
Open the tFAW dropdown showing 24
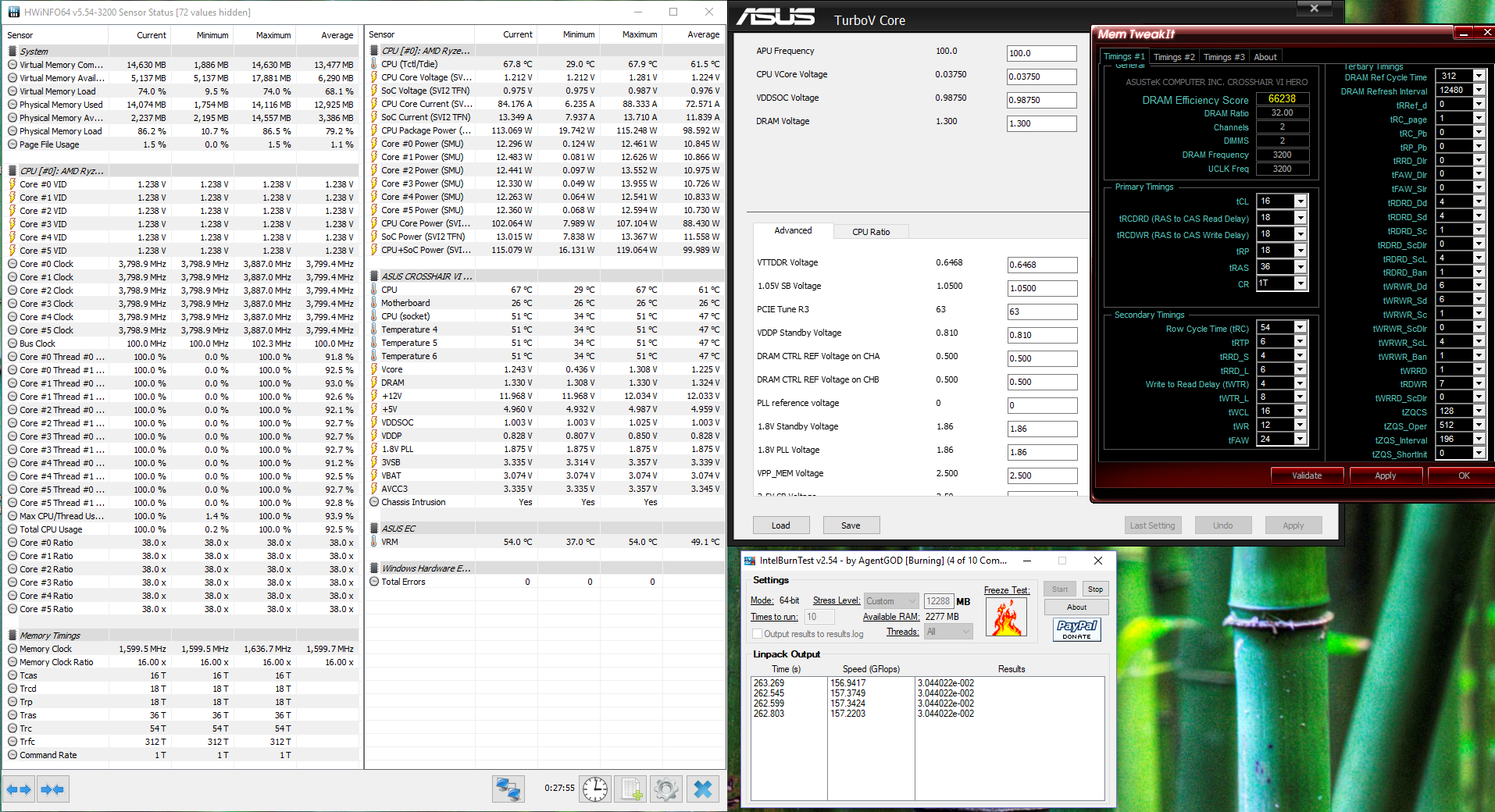pos(1300,440)
